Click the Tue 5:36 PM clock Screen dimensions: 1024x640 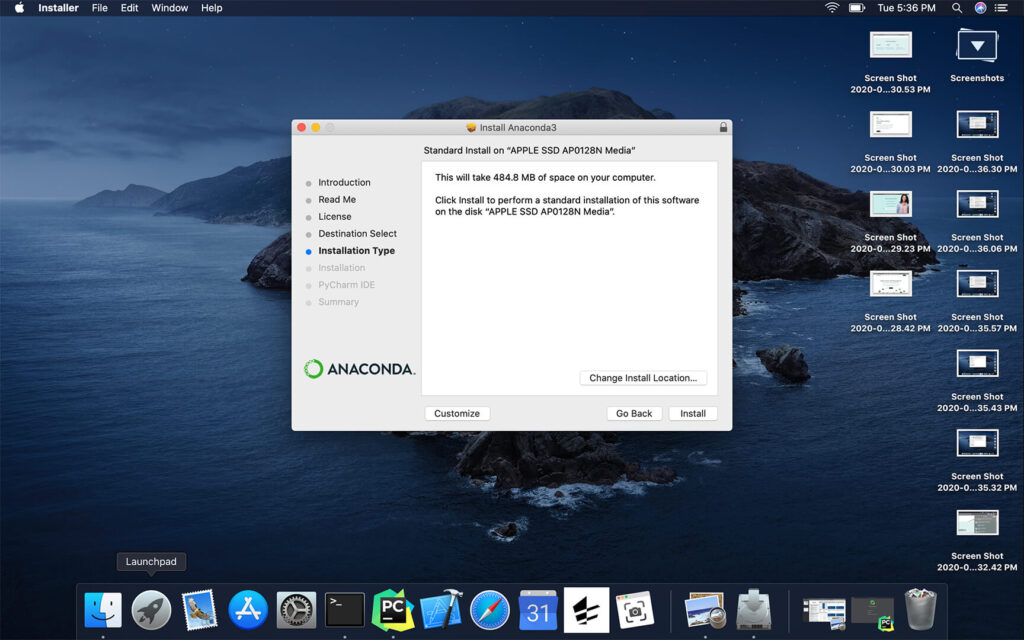[x=906, y=8]
